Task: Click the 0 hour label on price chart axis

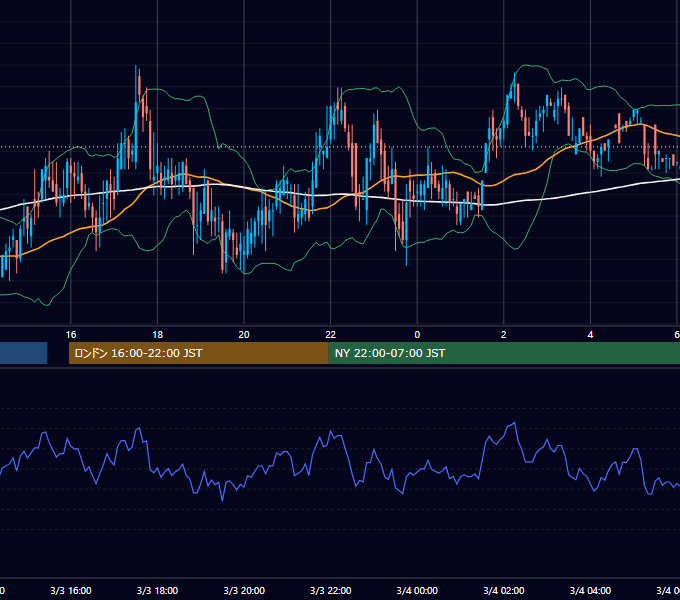Action: [x=417, y=334]
